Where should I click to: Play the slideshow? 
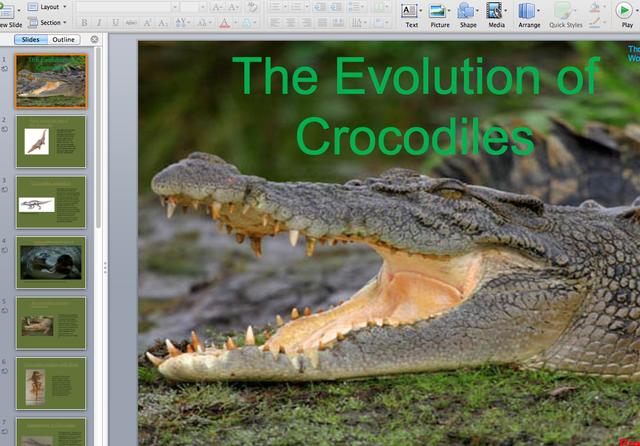coord(624,10)
